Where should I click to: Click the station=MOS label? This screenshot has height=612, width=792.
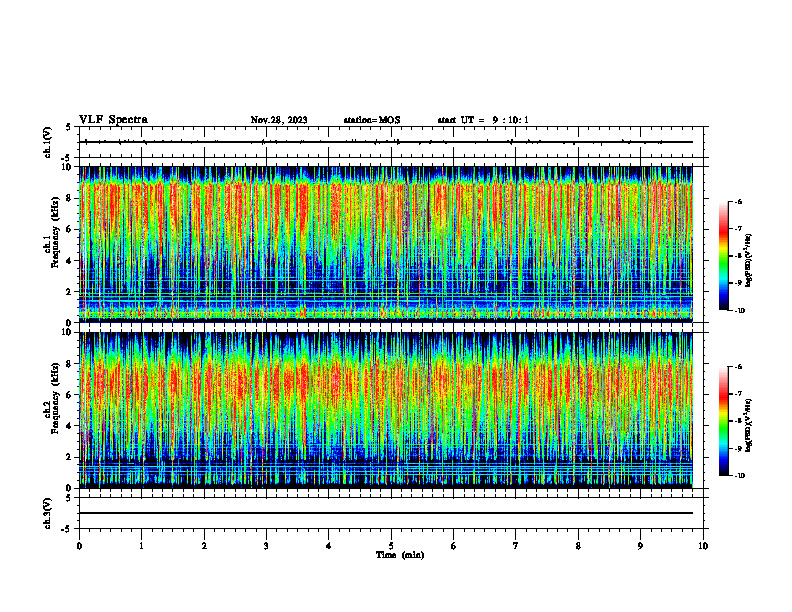pyautogui.click(x=372, y=120)
